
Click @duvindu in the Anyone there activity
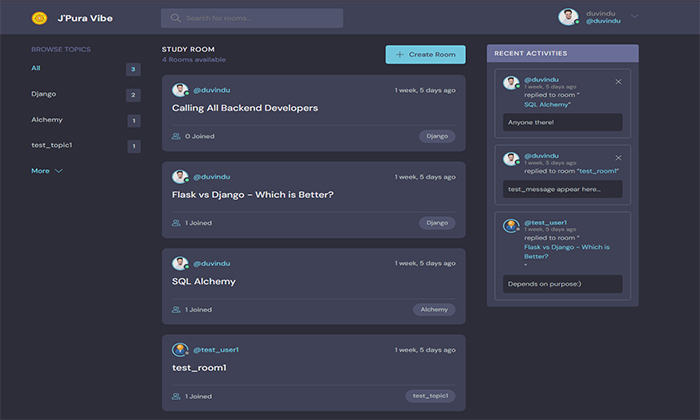click(541, 79)
